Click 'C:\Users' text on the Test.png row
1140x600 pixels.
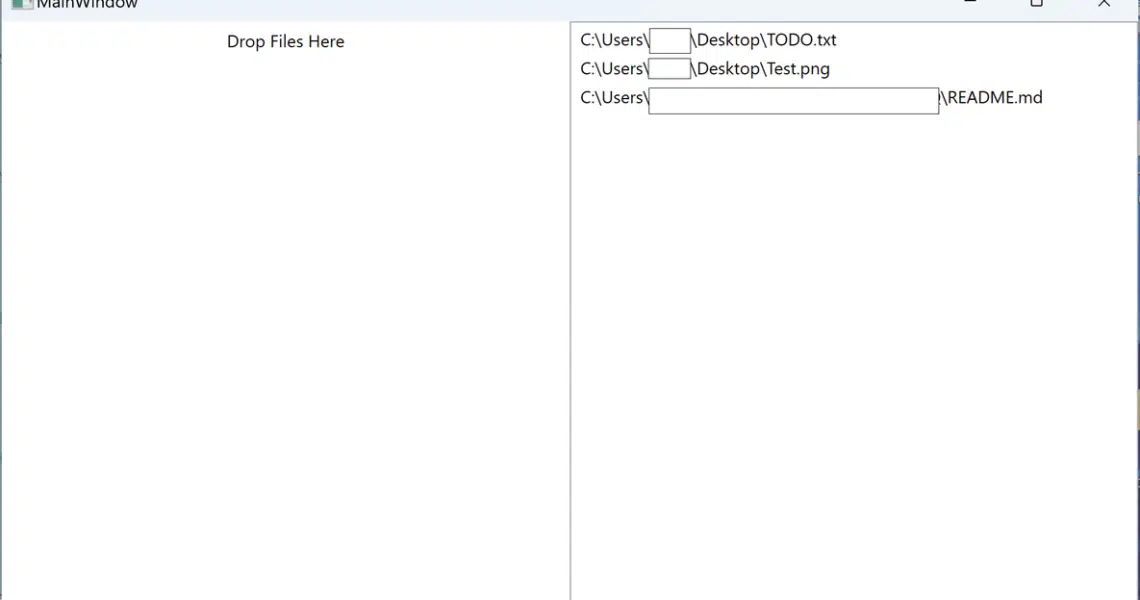[612, 69]
